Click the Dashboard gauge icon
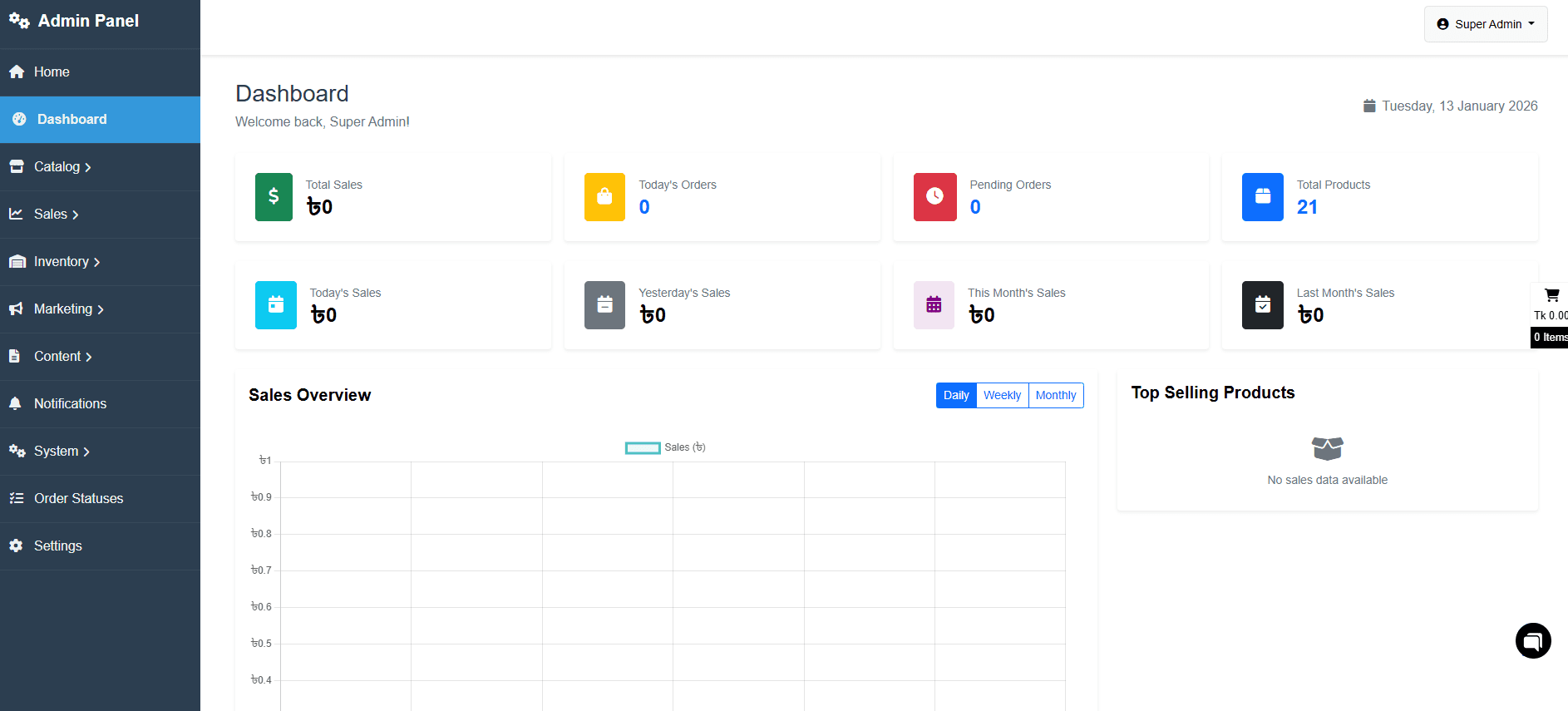 [x=19, y=119]
